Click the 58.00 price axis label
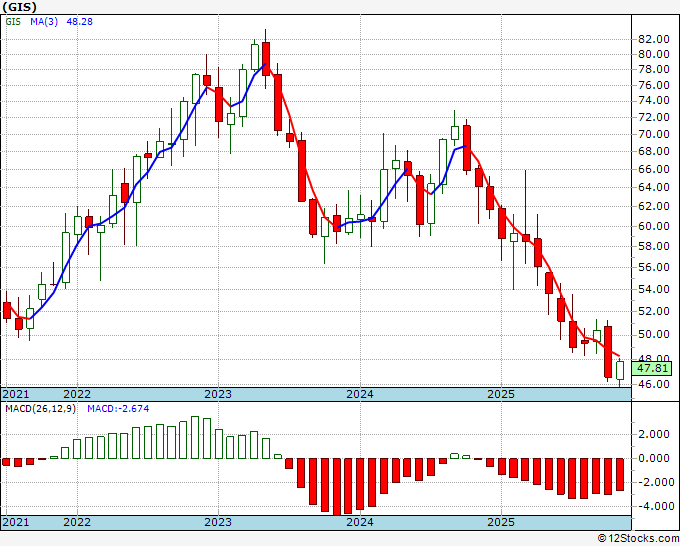 (x=654, y=246)
